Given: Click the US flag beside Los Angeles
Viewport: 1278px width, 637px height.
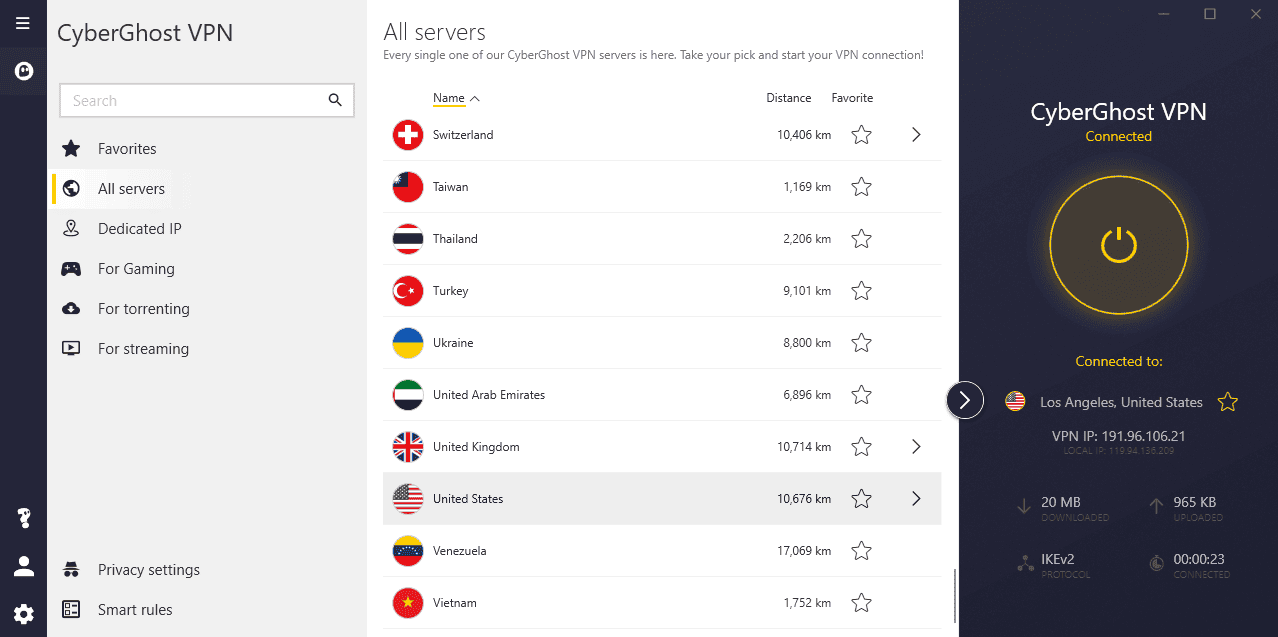Looking at the screenshot, I should [x=1015, y=402].
